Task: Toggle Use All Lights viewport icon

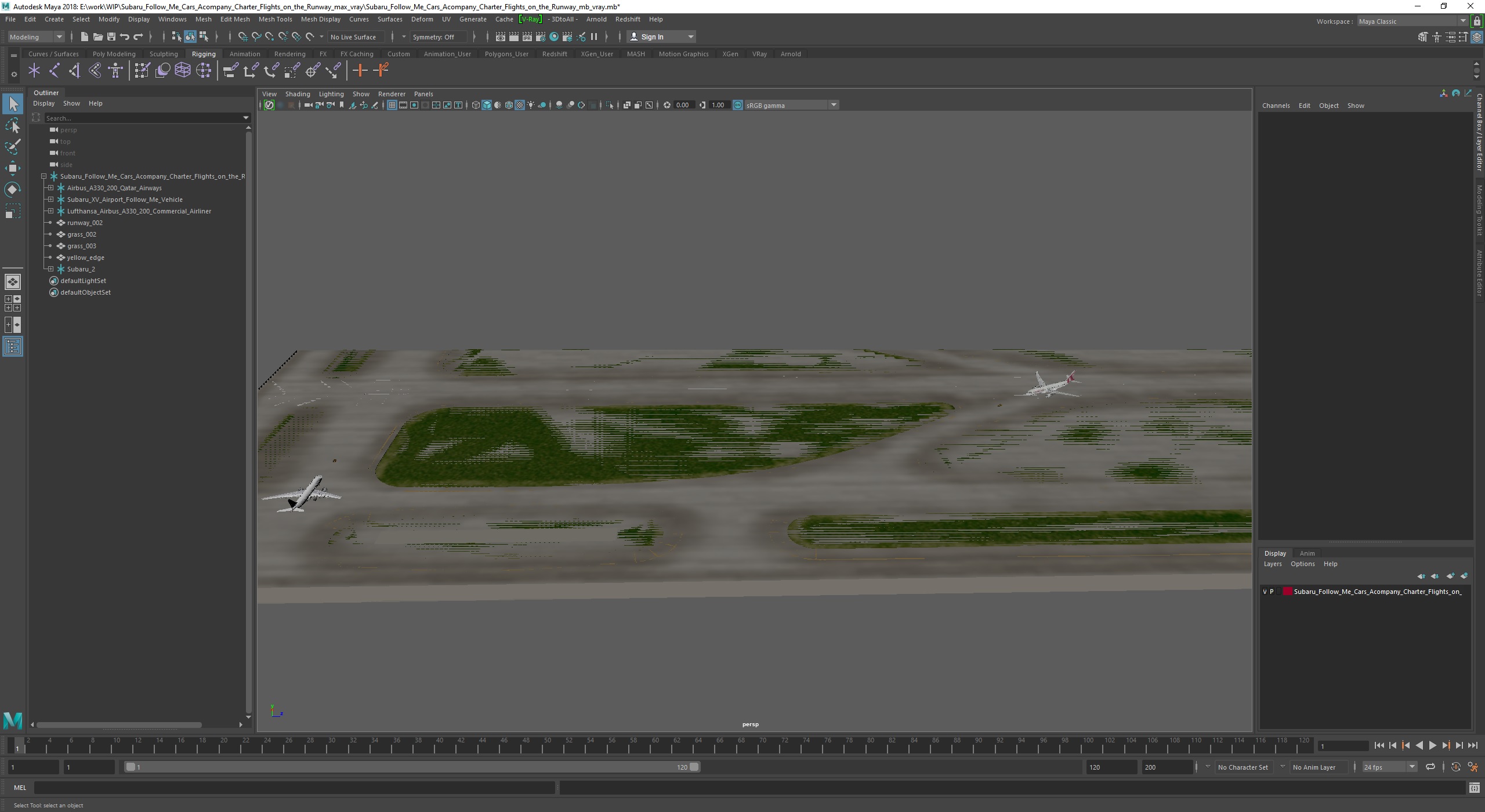Action: [531, 105]
